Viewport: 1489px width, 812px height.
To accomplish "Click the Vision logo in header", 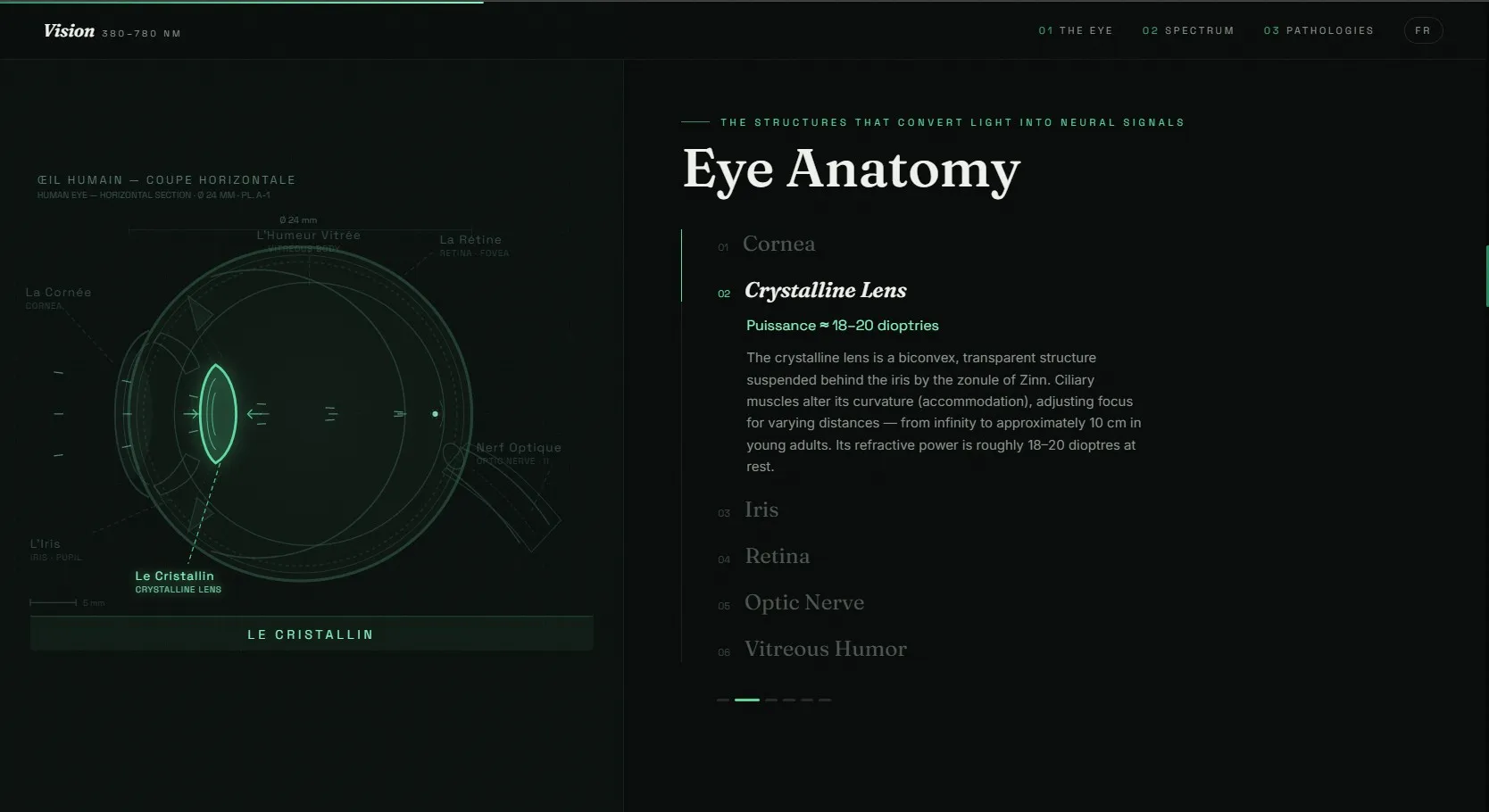I will click(69, 31).
